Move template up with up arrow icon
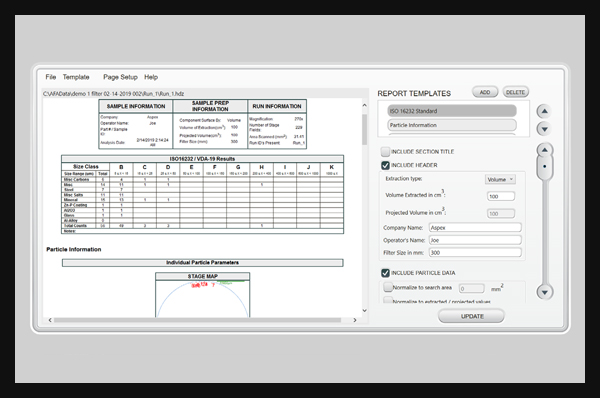This screenshot has height=398, width=600. pos(544,111)
